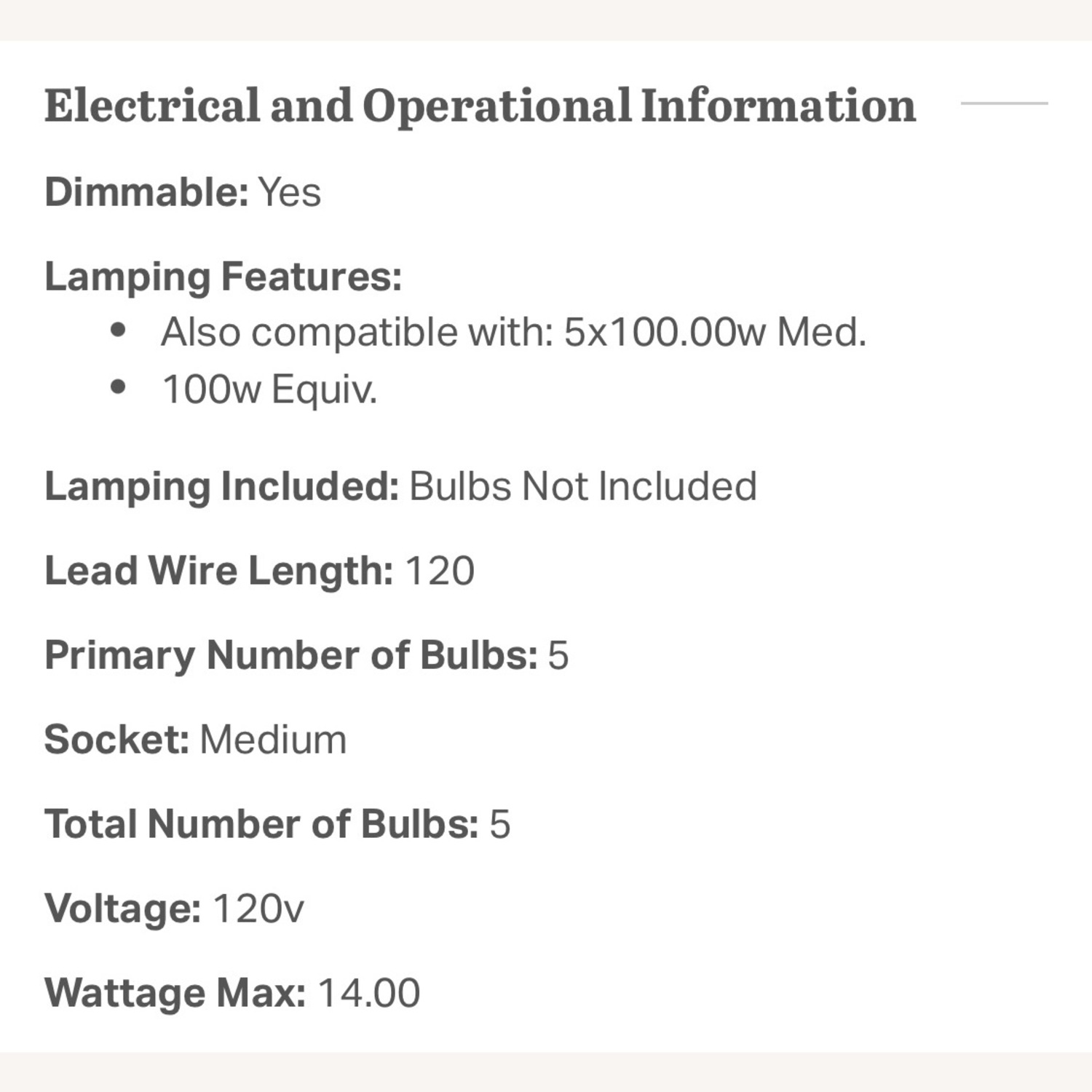This screenshot has height=1092, width=1092.
Task: Click the Primary Number of Bulbs label
Action: pos(290,655)
